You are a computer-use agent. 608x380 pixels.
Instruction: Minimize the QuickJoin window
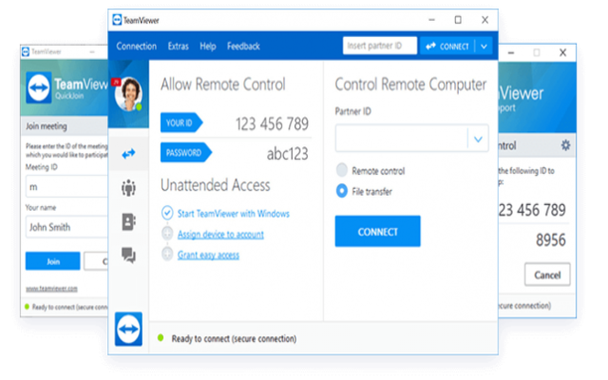coord(92,52)
